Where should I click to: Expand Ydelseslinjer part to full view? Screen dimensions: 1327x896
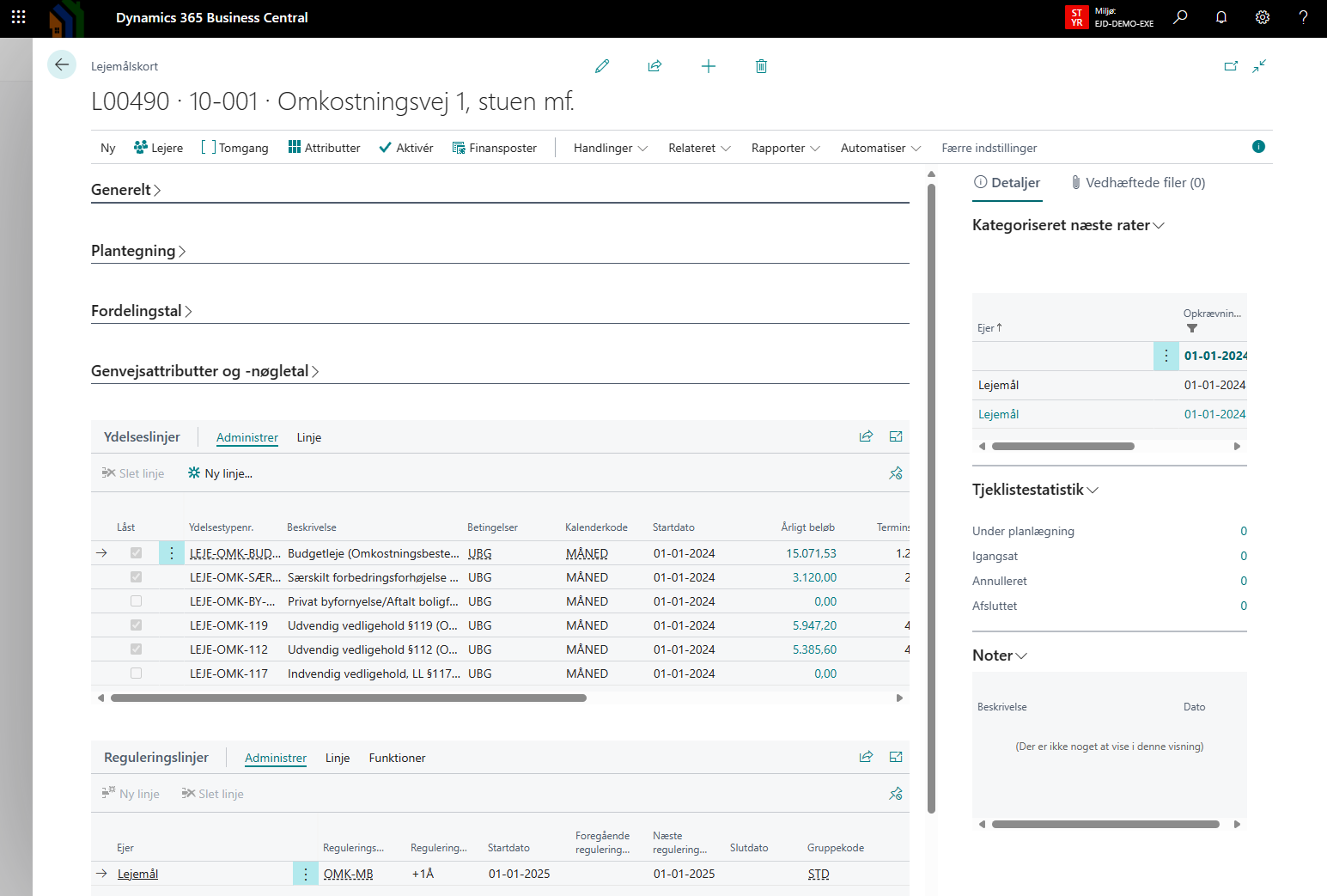896,436
